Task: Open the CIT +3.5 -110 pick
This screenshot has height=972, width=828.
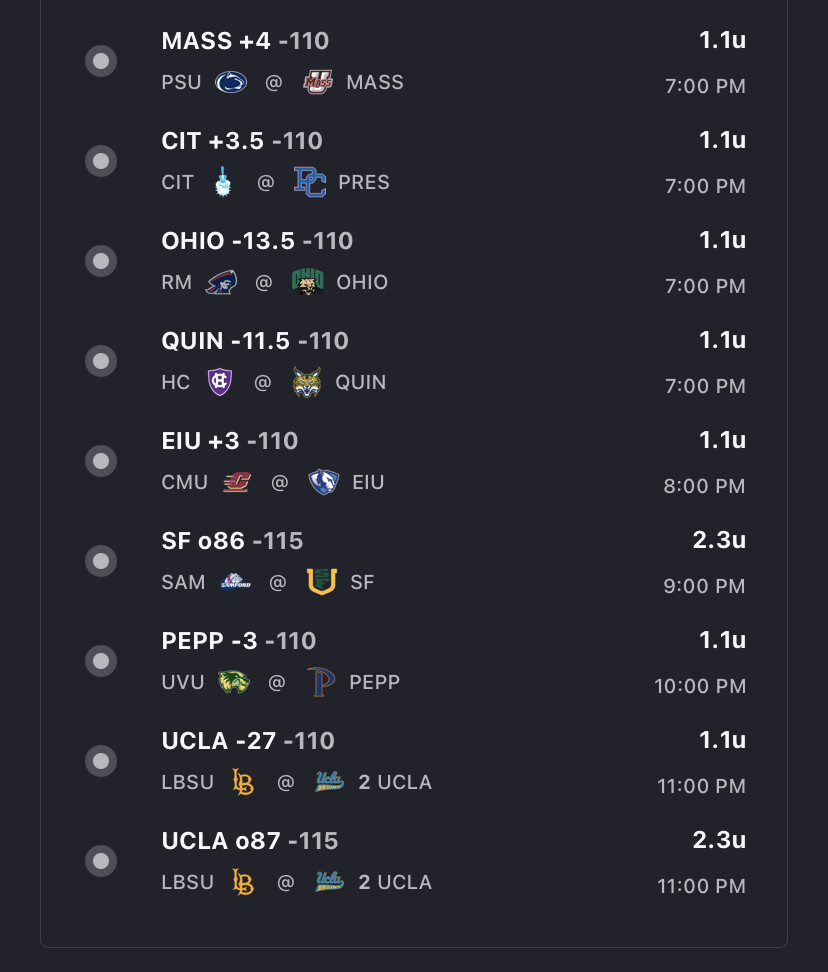Action: pyautogui.click(x=242, y=141)
